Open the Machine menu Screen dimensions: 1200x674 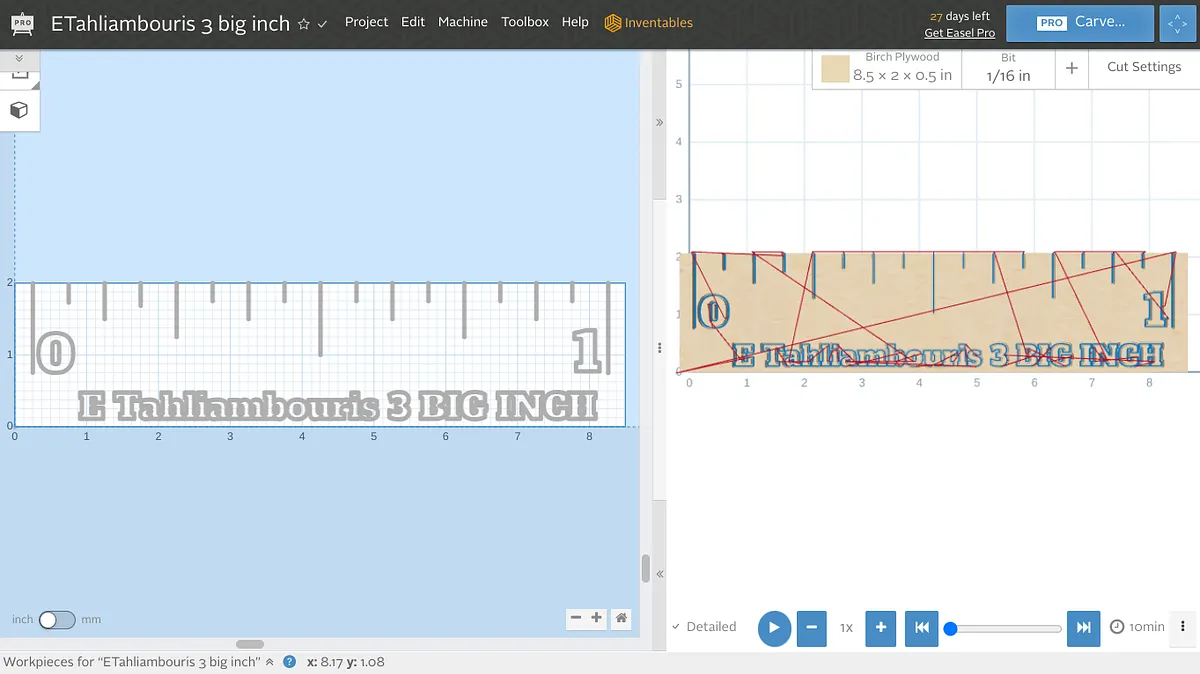tap(462, 22)
